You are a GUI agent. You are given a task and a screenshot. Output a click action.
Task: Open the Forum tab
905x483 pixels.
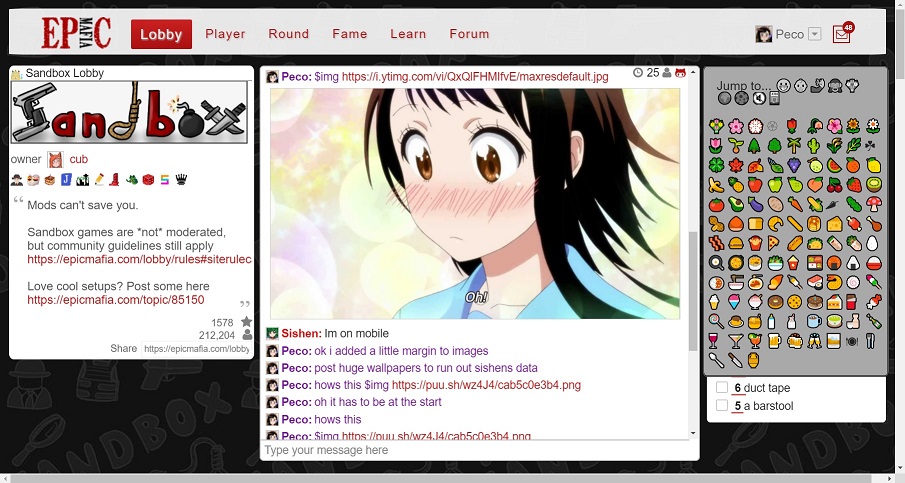[x=469, y=34]
